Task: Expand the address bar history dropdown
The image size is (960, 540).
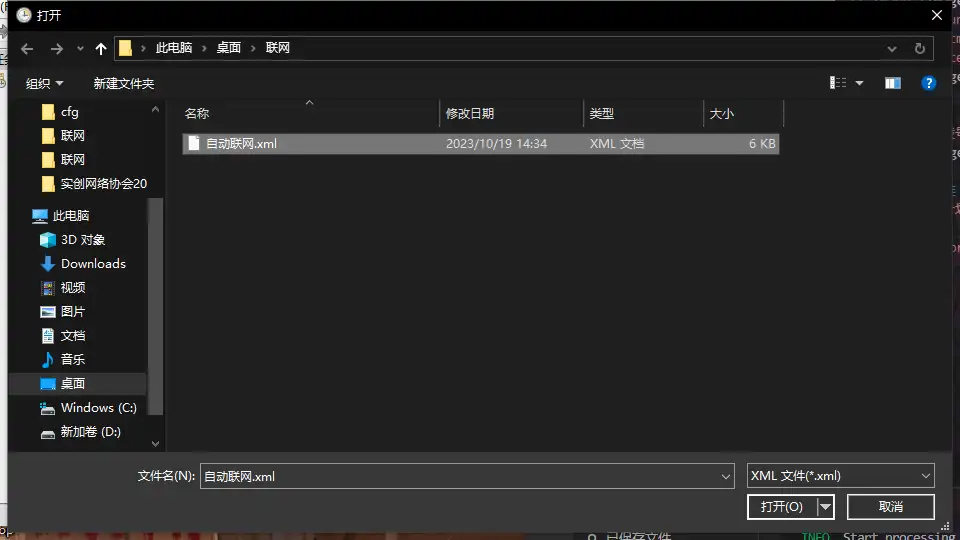Action: pyautogui.click(x=892, y=48)
